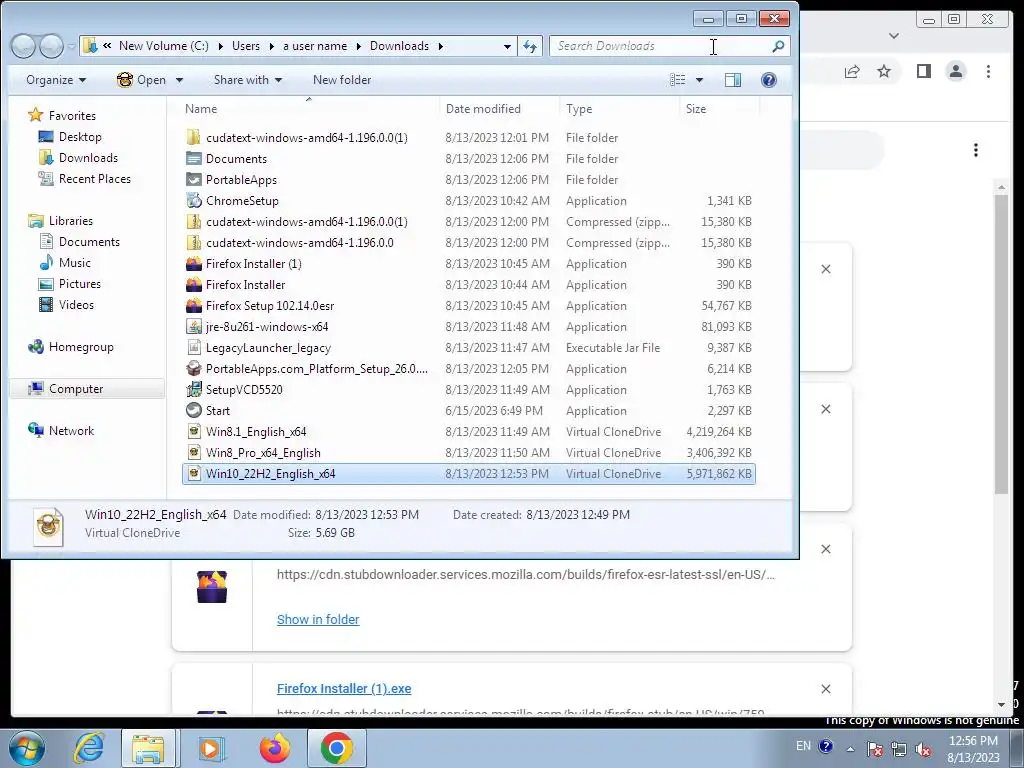The height and width of the screenshot is (768, 1024).
Task: Open Firefox Installer (1).exe download link
Action: [344, 688]
